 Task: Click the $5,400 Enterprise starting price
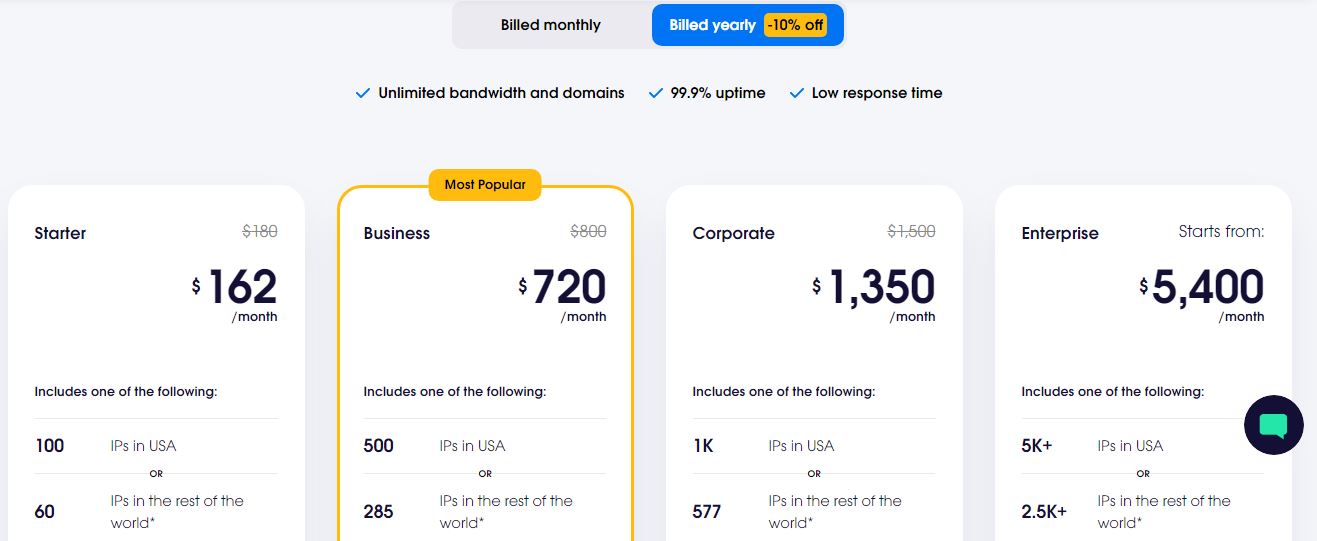[1202, 287]
